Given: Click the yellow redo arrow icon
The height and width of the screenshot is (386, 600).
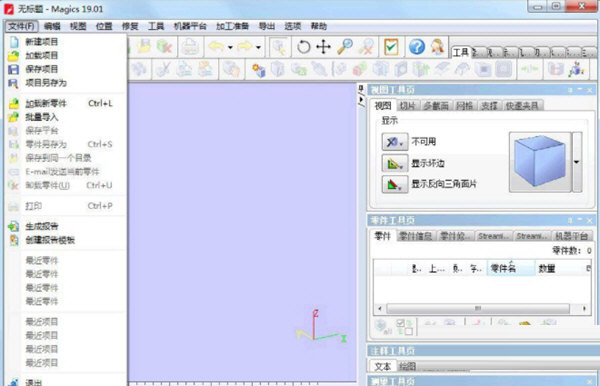Looking at the screenshot, I should [x=245, y=47].
